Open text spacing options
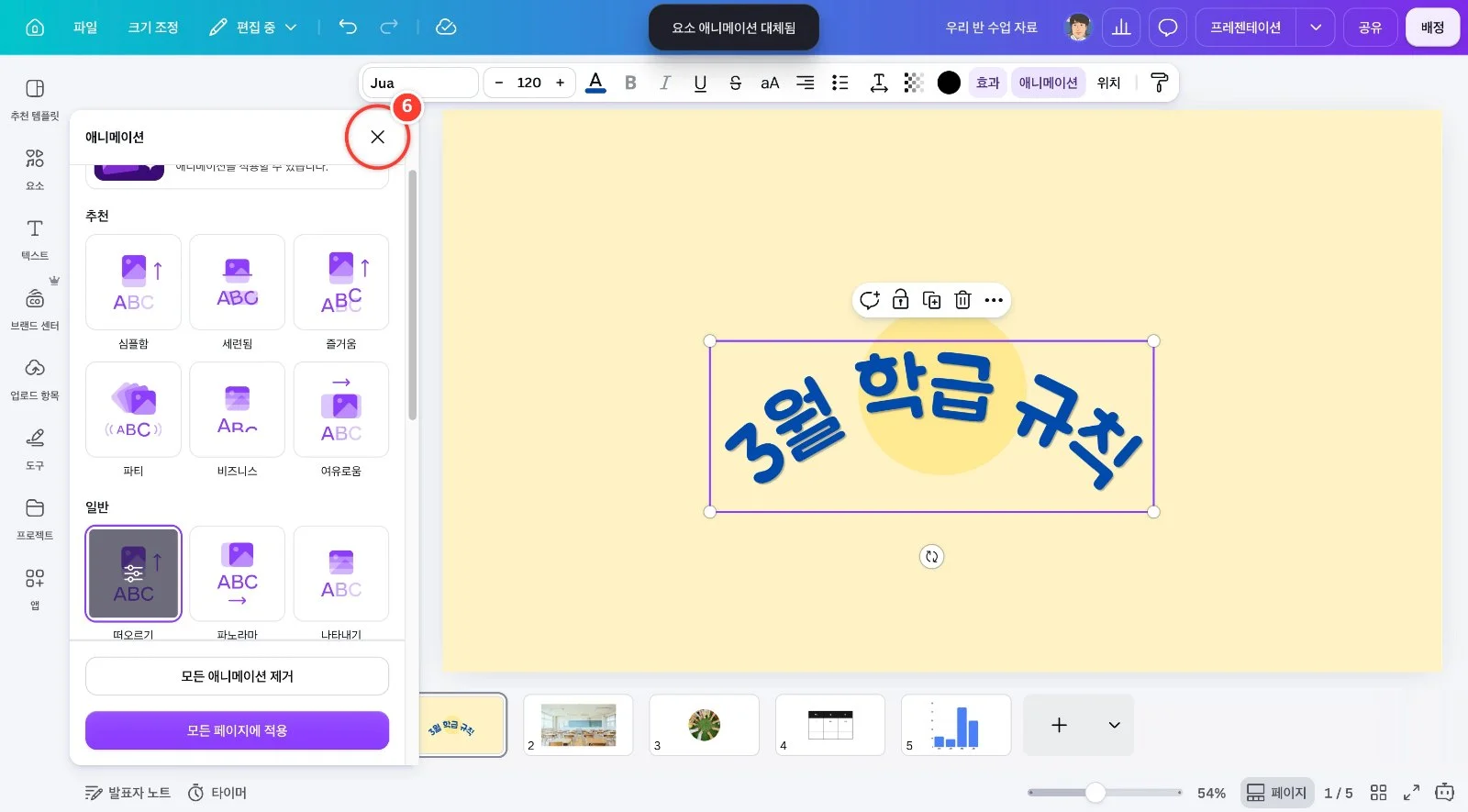The height and width of the screenshot is (812, 1468). [878, 83]
